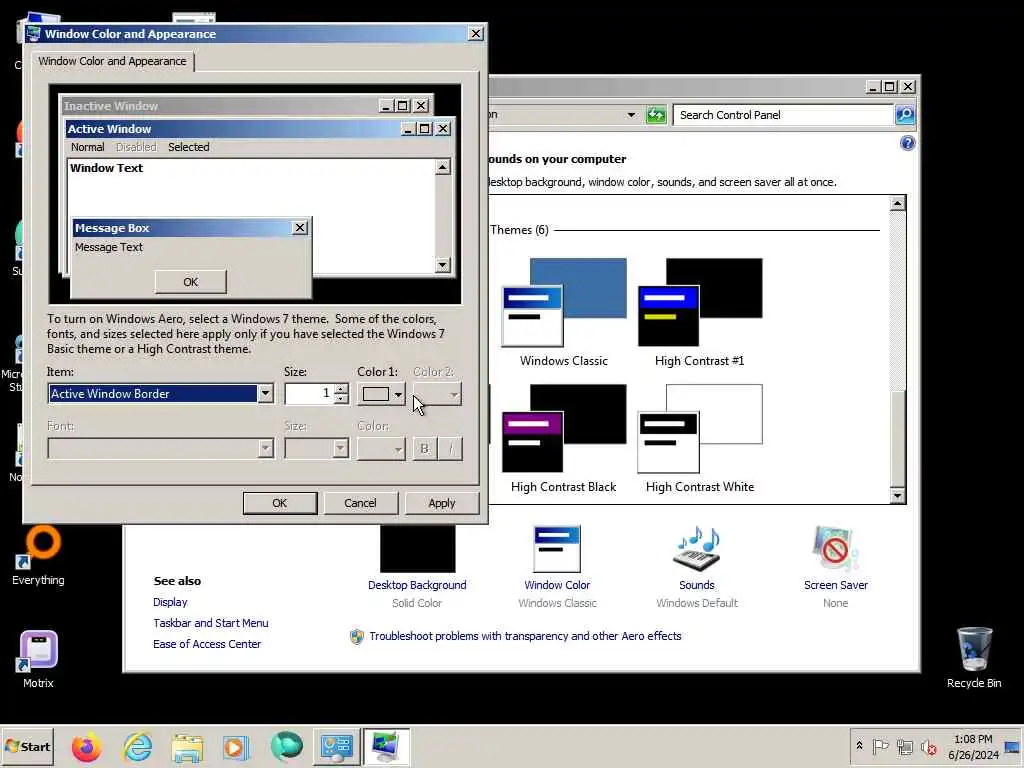Select the Window Color and Appearance tab
The height and width of the screenshot is (768, 1024).
tap(112, 61)
